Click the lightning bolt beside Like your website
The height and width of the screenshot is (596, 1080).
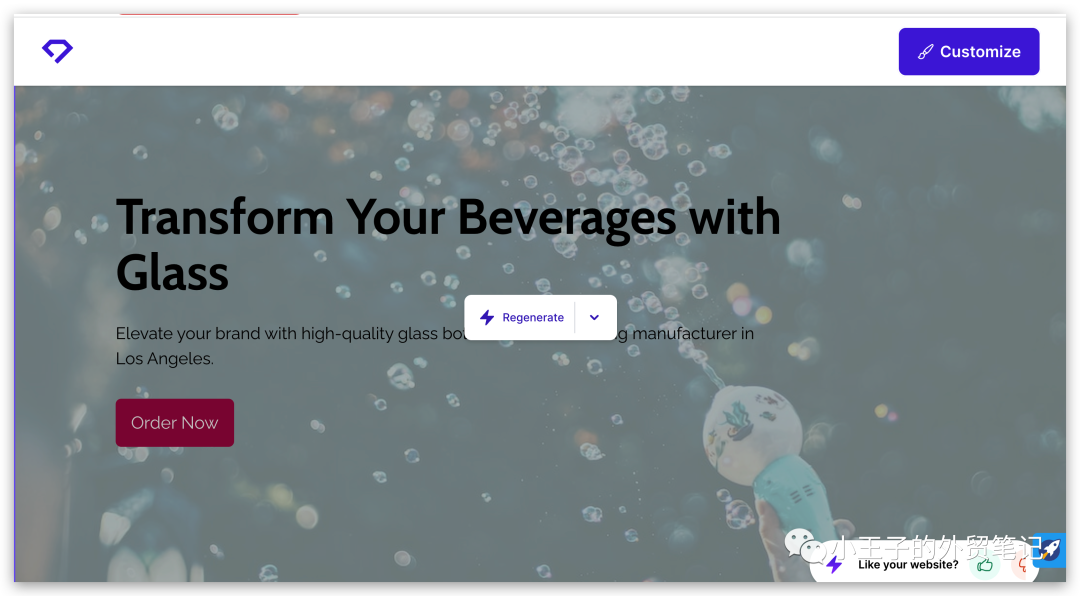(x=834, y=565)
